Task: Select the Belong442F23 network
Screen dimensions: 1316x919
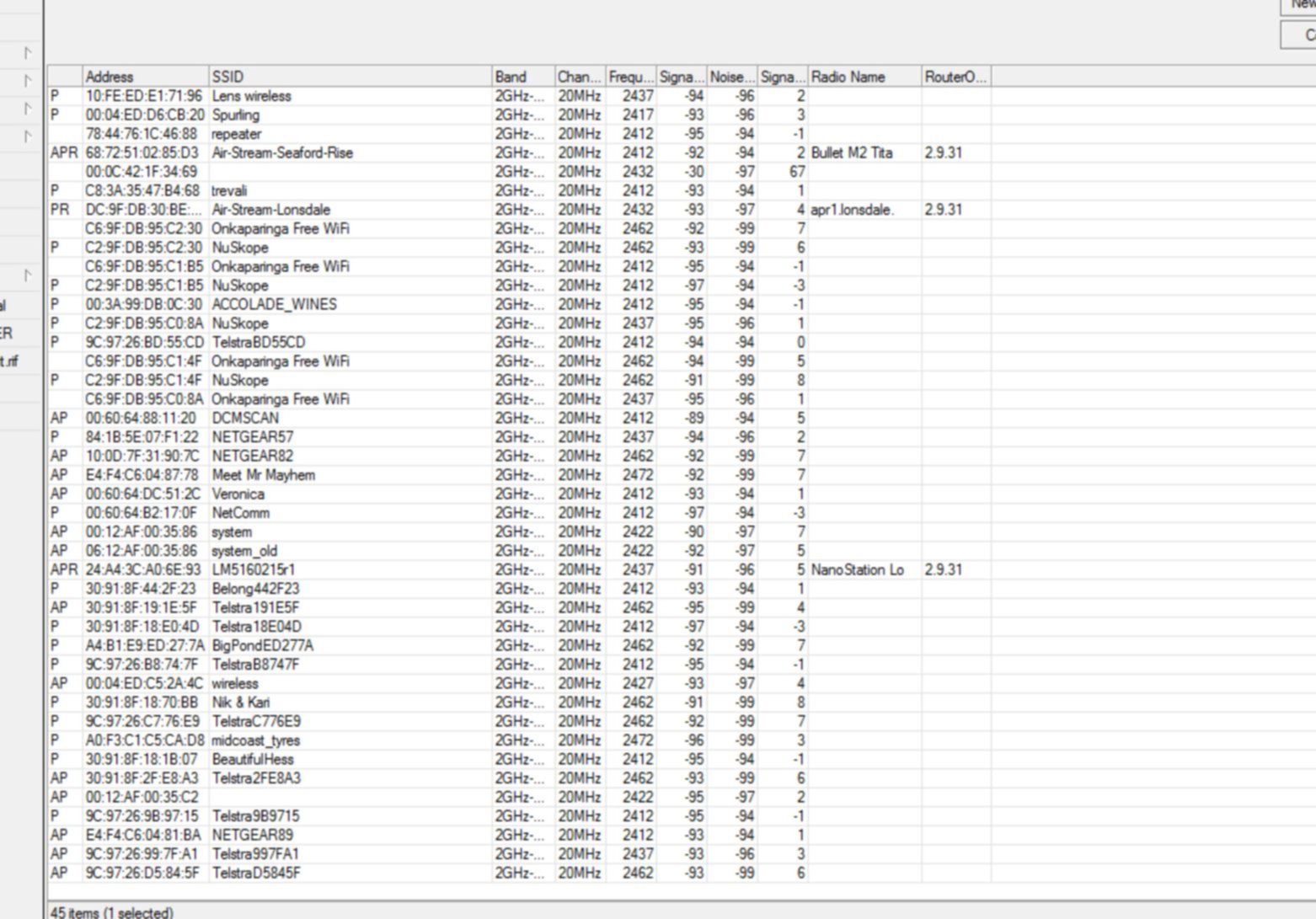Action: pyautogui.click(x=255, y=589)
